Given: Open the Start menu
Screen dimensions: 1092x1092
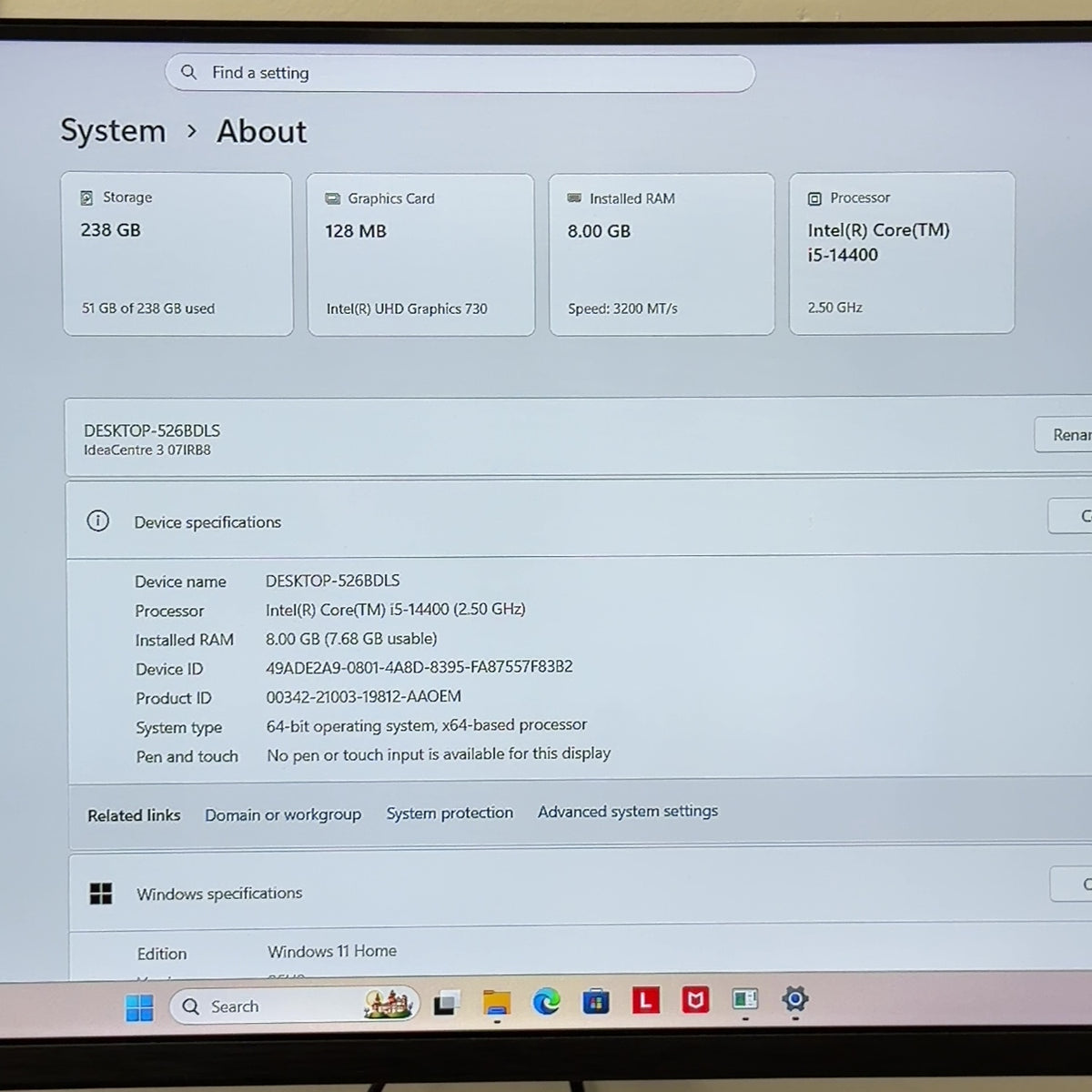Looking at the screenshot, I should tap(139, 1007).
